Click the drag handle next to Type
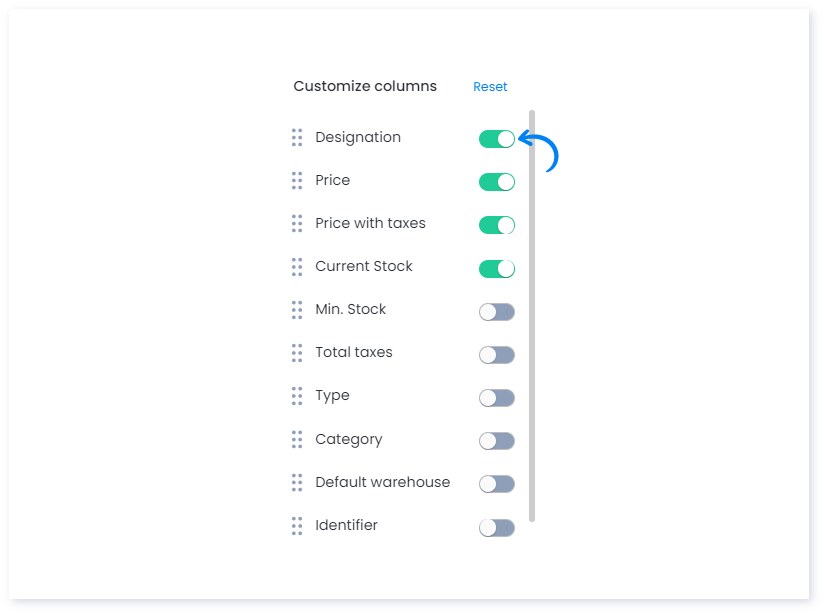 [296, 396]
